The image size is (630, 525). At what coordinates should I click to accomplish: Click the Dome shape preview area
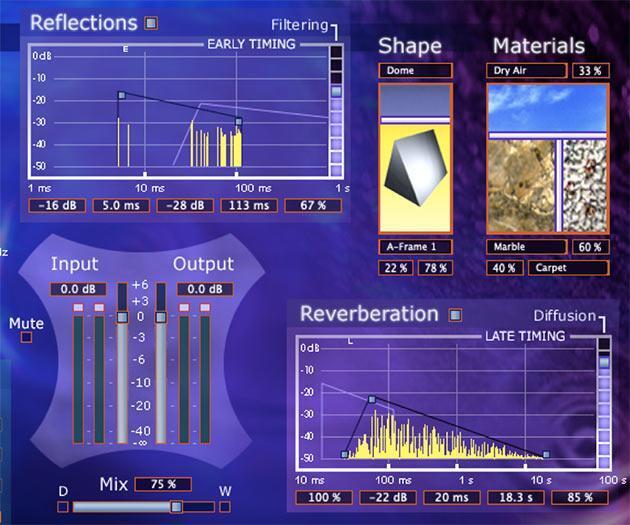[415, 100]
